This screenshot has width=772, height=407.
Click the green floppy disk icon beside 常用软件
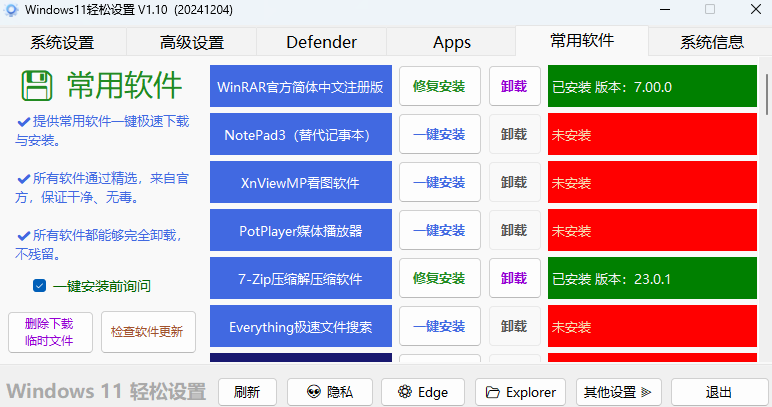click(x=37, y=86)
